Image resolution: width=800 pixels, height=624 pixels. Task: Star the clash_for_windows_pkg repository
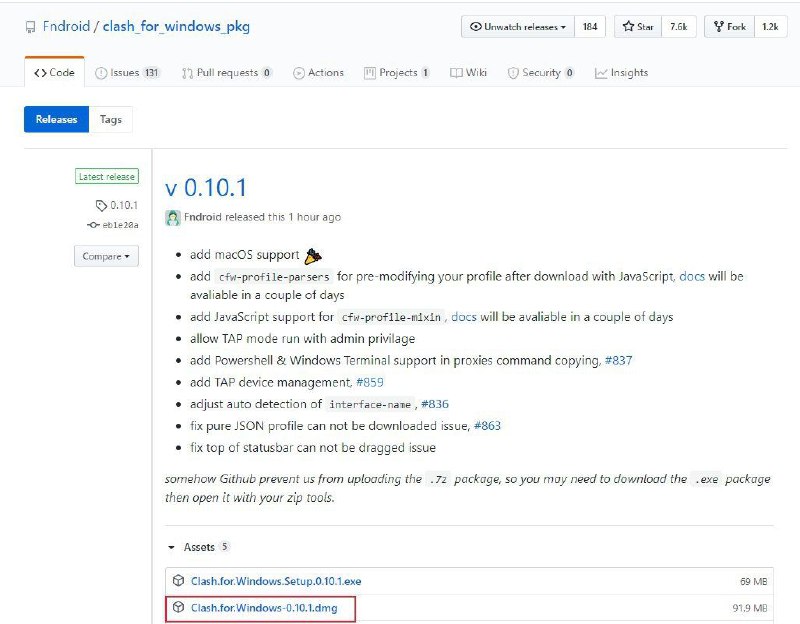tap(640, 27)
